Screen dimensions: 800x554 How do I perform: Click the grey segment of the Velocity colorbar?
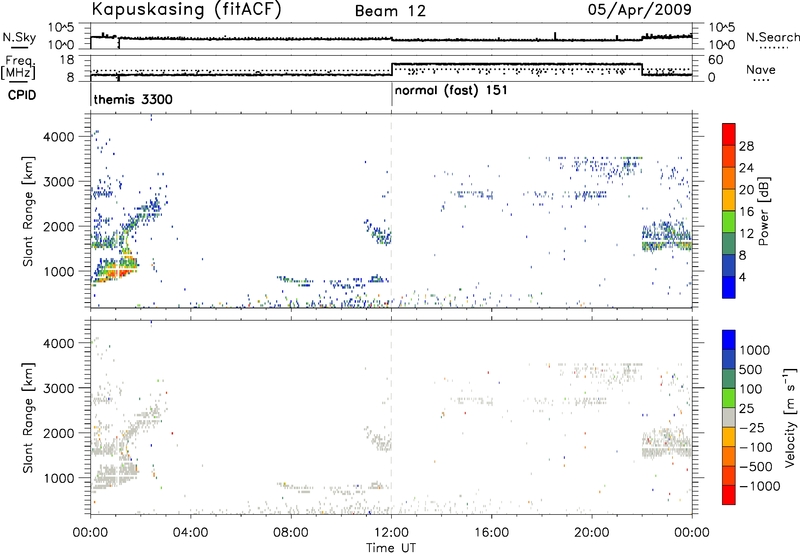pos(729,418)
